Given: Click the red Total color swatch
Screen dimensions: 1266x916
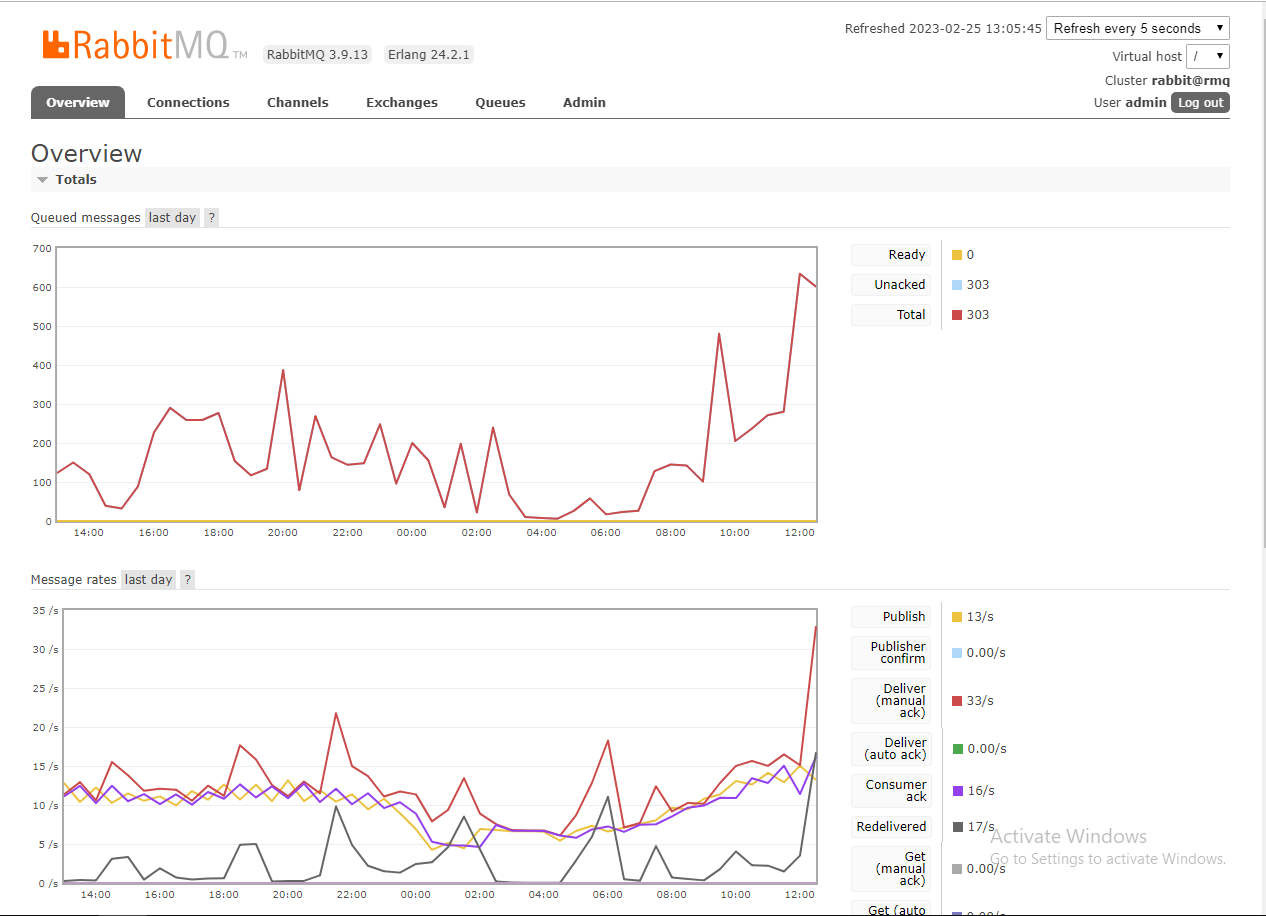Looking at the screenshot, I should [957, 315].
